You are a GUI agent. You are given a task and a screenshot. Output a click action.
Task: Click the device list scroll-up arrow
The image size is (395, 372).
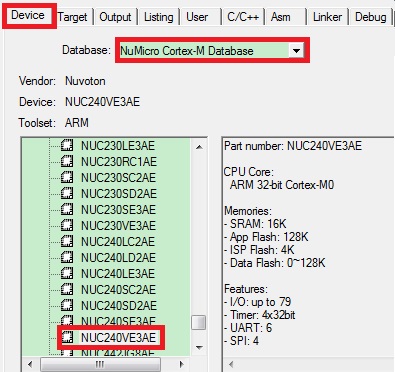(199, 147)
